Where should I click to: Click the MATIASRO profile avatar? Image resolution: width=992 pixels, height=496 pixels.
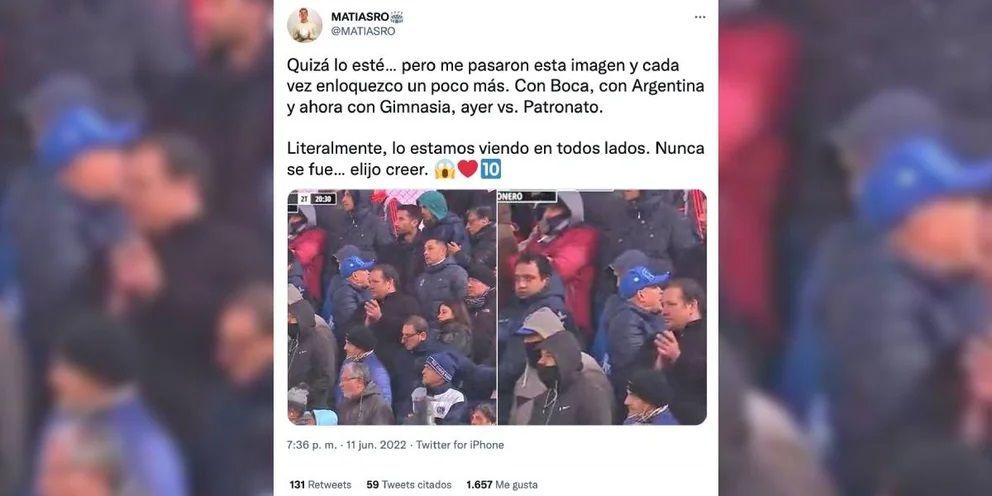(305, 25)
